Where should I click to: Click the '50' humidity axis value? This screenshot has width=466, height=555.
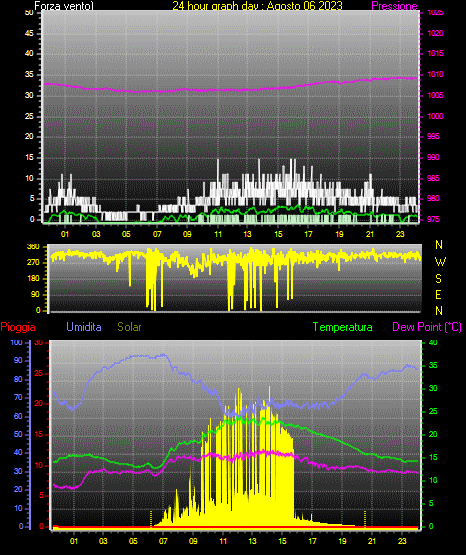point(18,434)
